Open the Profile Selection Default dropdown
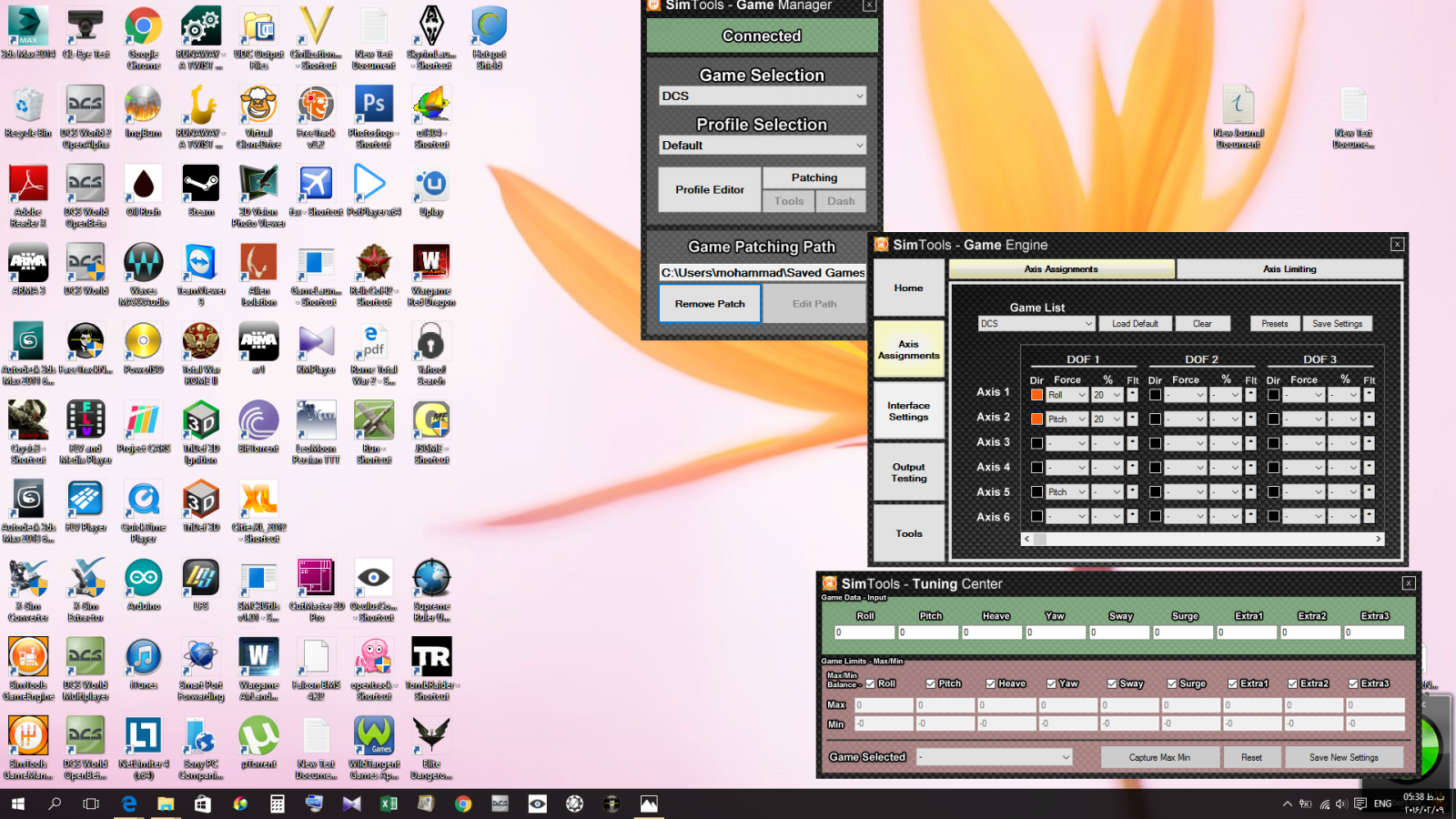This screenshot has height=819, width=1456. pos(762,145)
